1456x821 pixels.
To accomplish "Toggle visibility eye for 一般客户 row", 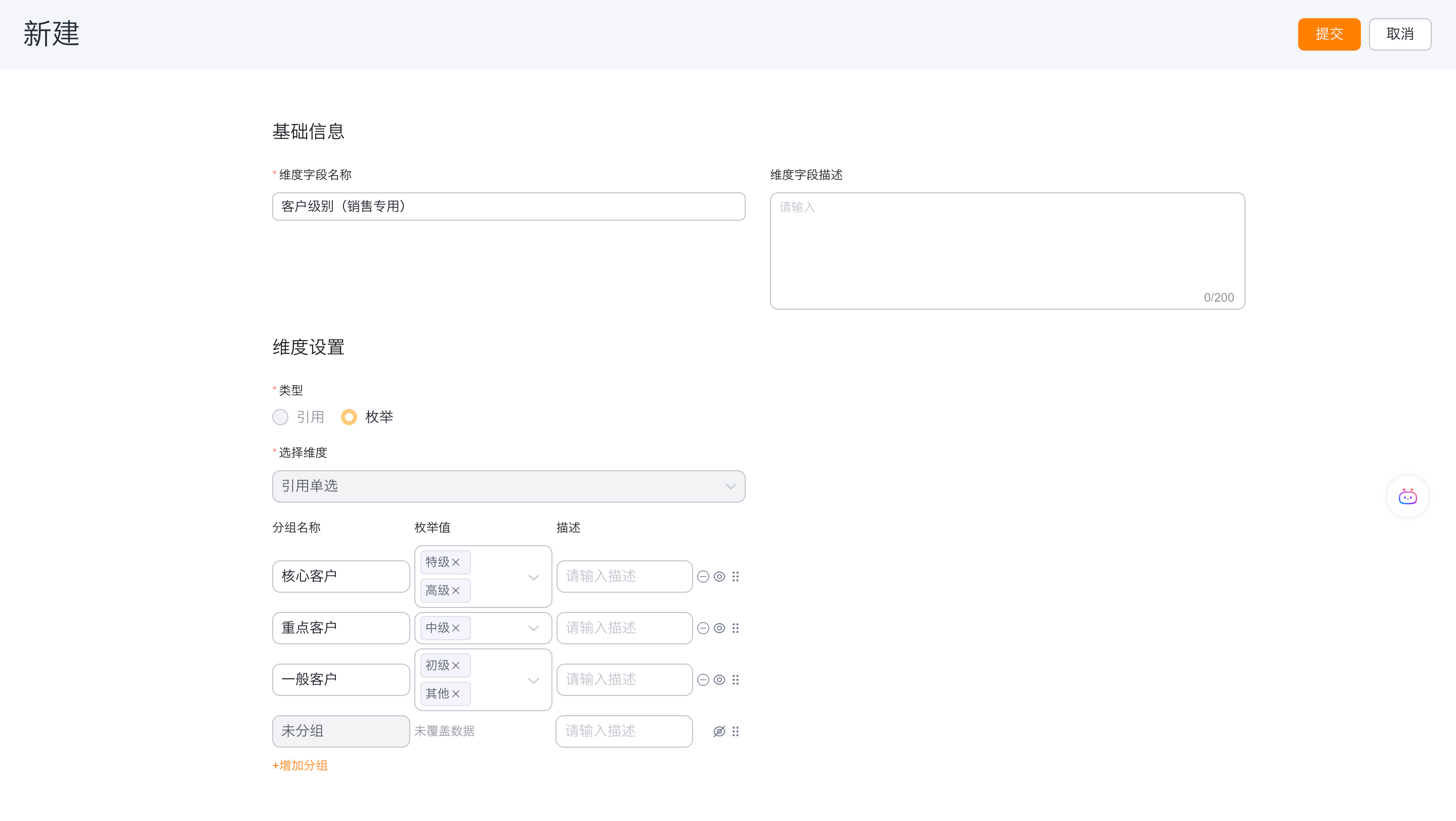I will coord(719,680).
